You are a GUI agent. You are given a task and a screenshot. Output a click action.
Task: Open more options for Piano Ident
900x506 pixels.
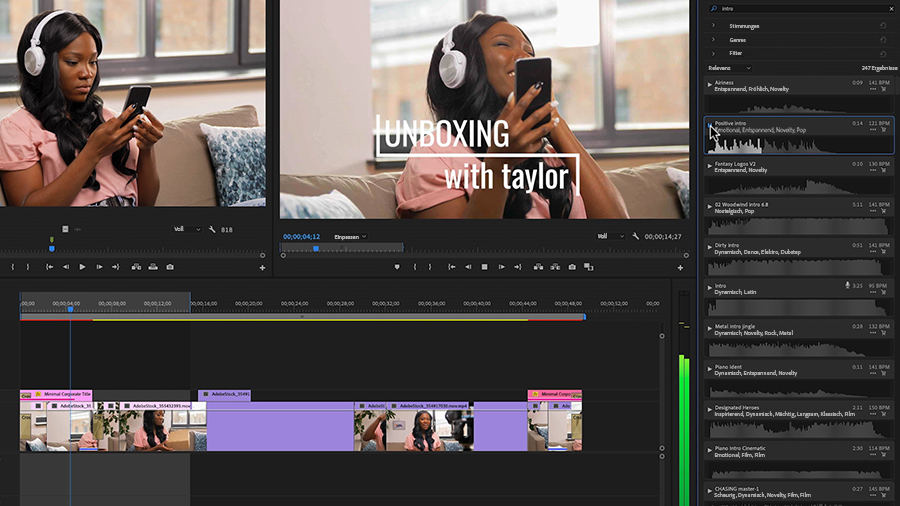[872, 373]
